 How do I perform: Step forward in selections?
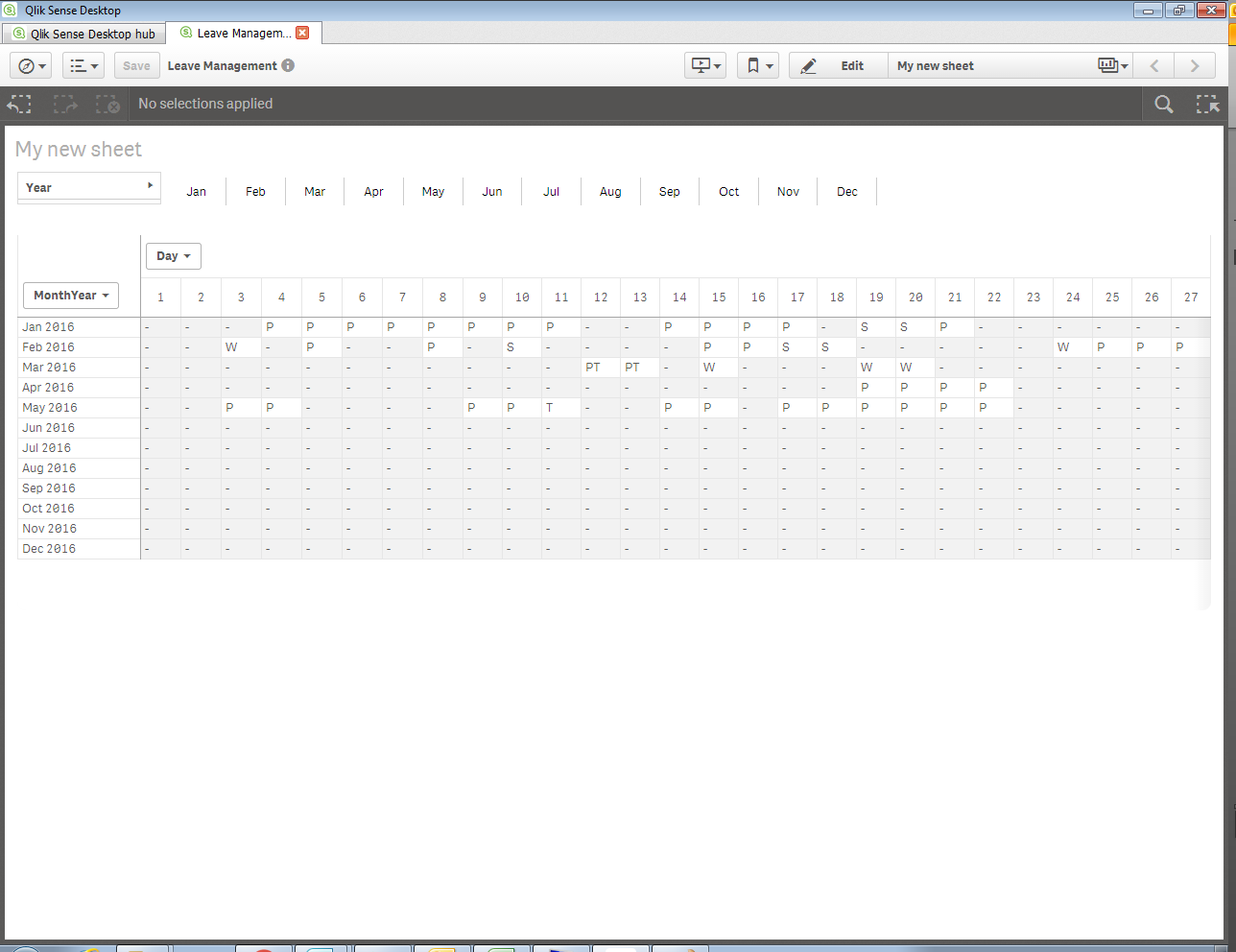(65, 104)
